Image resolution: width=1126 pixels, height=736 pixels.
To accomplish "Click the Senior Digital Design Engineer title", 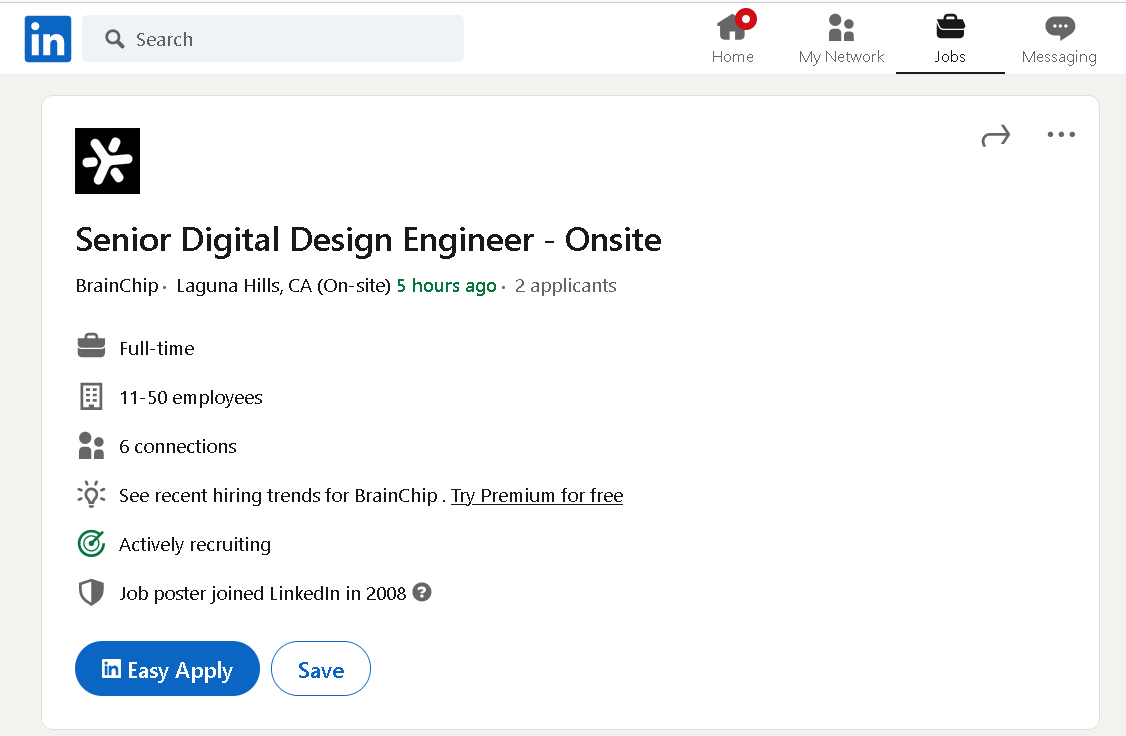I will pyautogui.click(x=368, y=240).
